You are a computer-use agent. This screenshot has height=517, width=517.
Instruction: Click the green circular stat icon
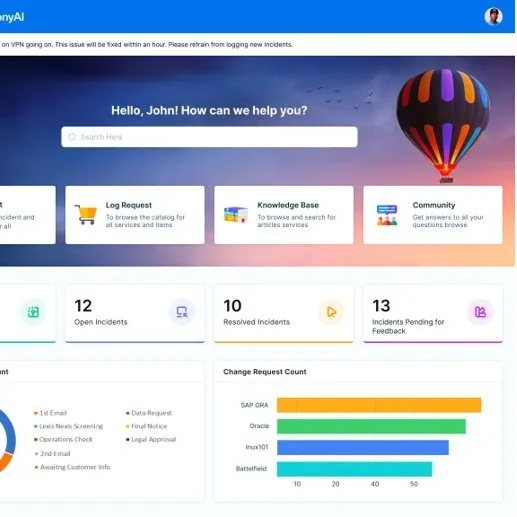tap(33, 312)
